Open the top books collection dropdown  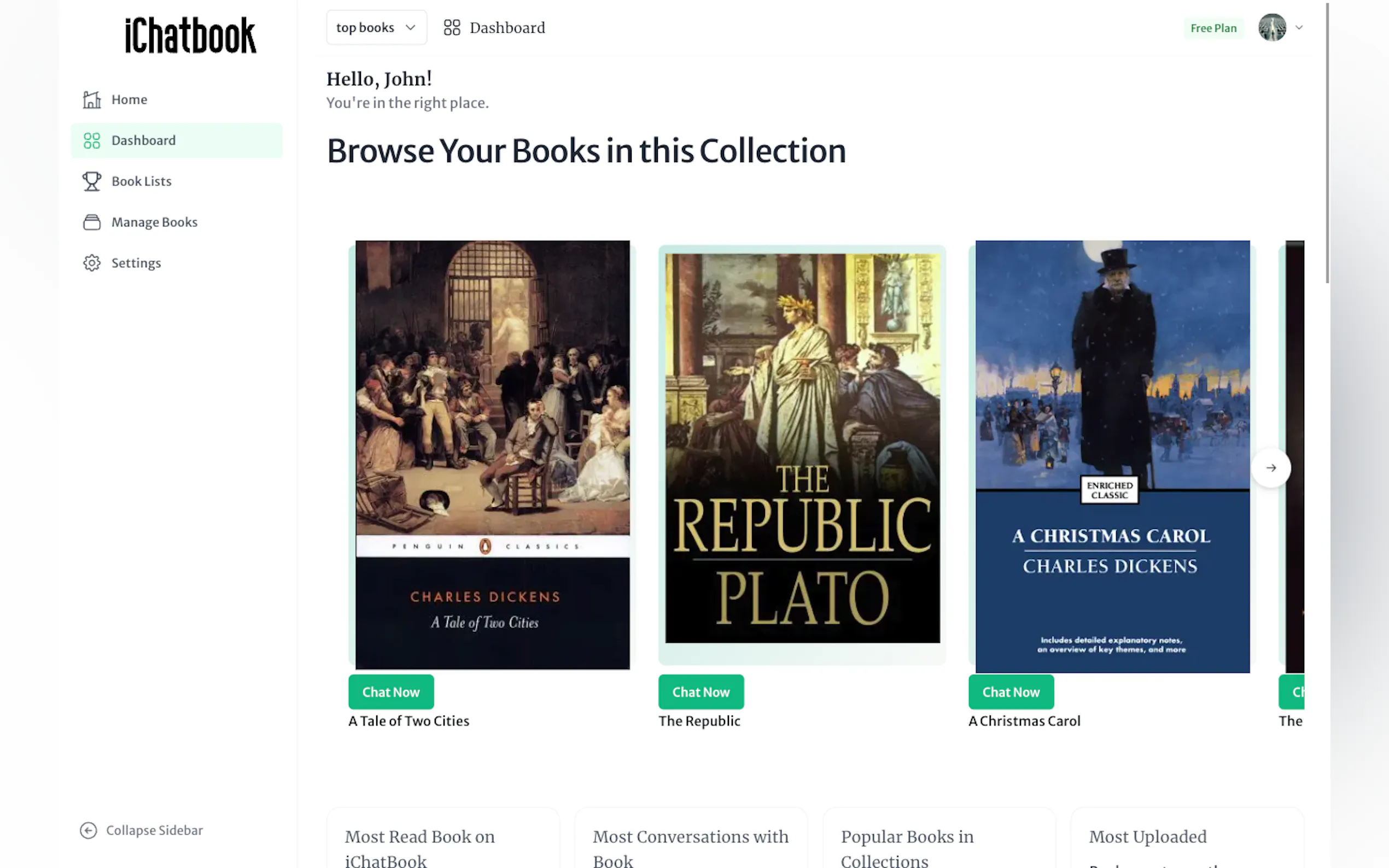[x=376, y=27]
